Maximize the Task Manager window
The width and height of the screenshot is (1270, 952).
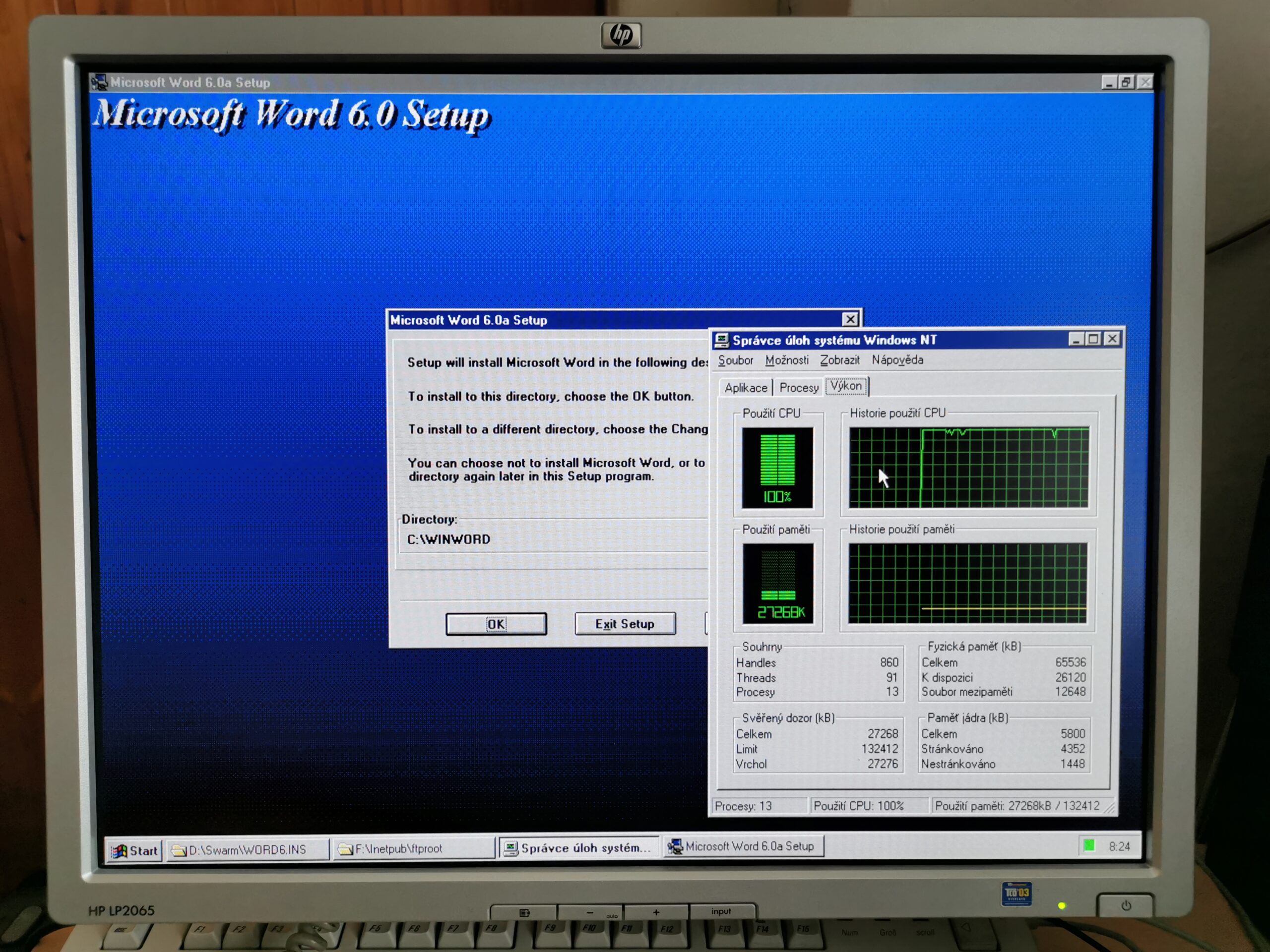click(1093, 339)
